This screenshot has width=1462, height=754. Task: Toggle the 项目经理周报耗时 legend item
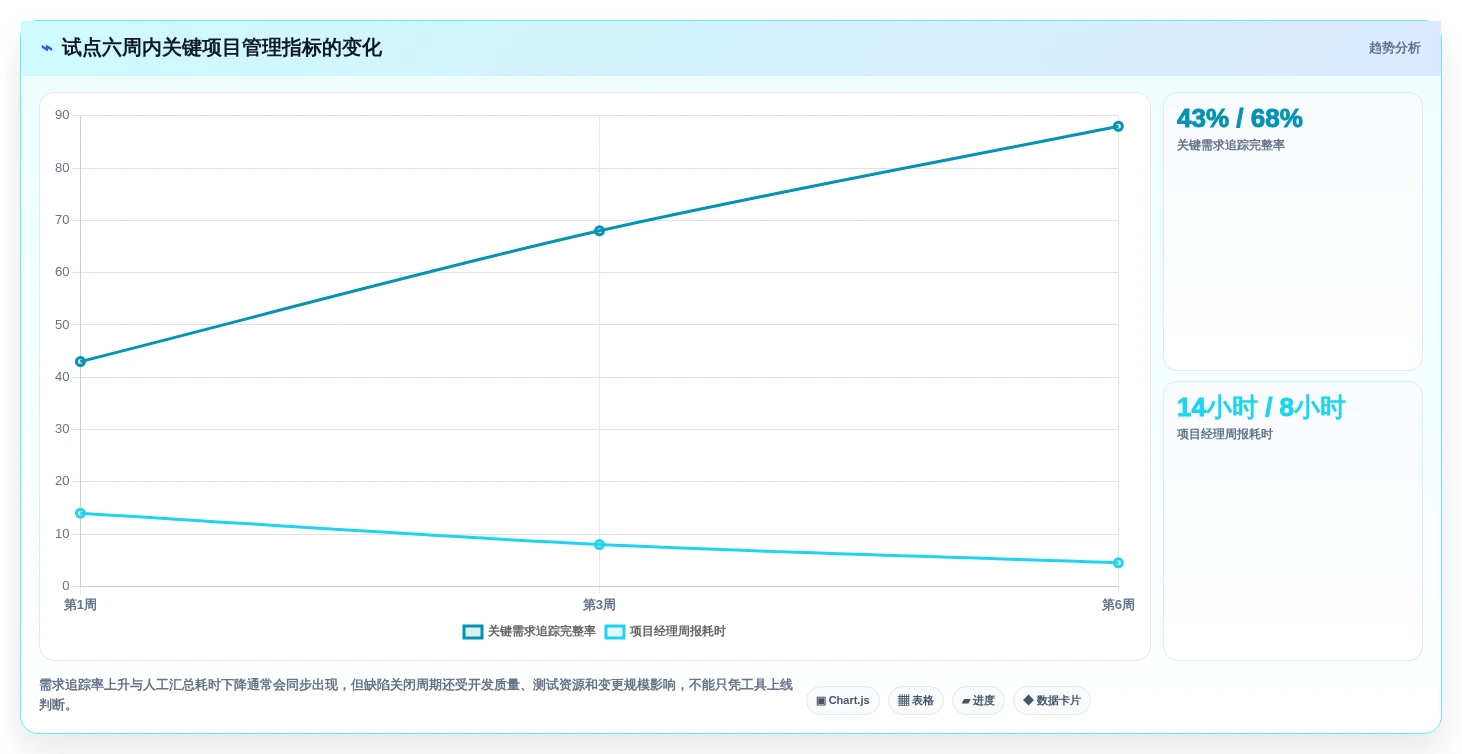point(665,632)
